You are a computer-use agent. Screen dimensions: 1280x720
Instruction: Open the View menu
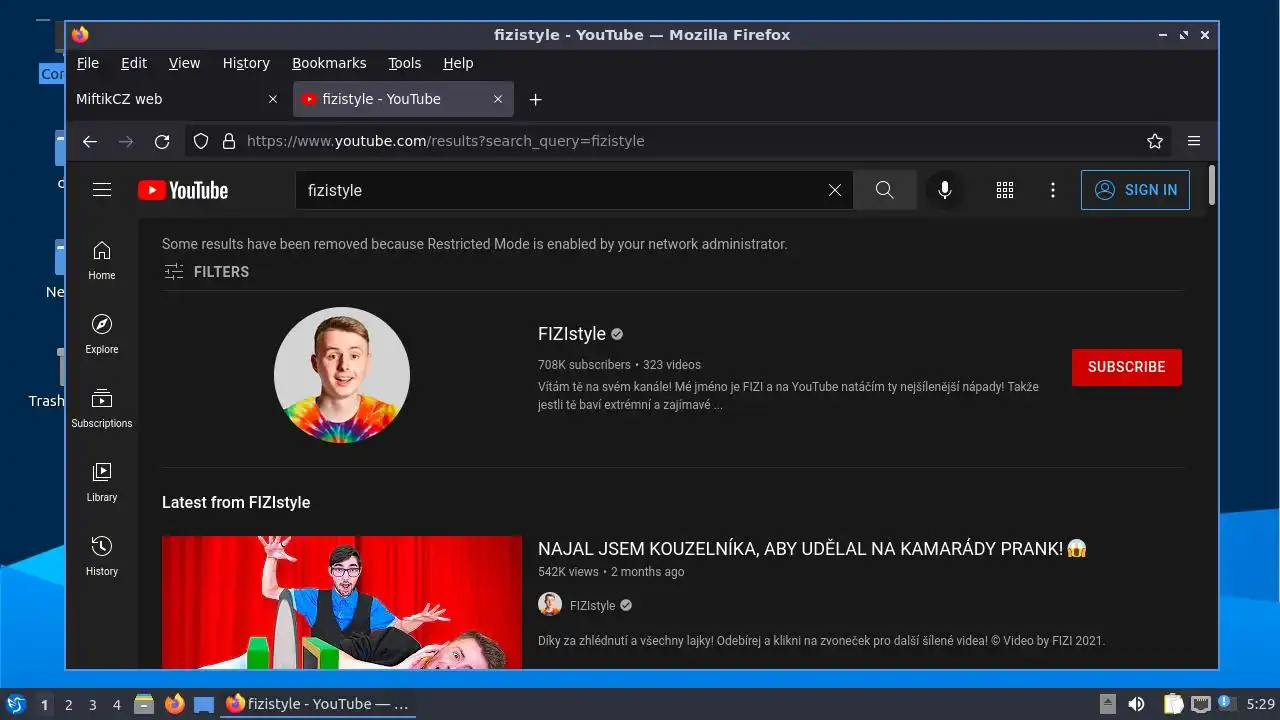pos(184,63)
